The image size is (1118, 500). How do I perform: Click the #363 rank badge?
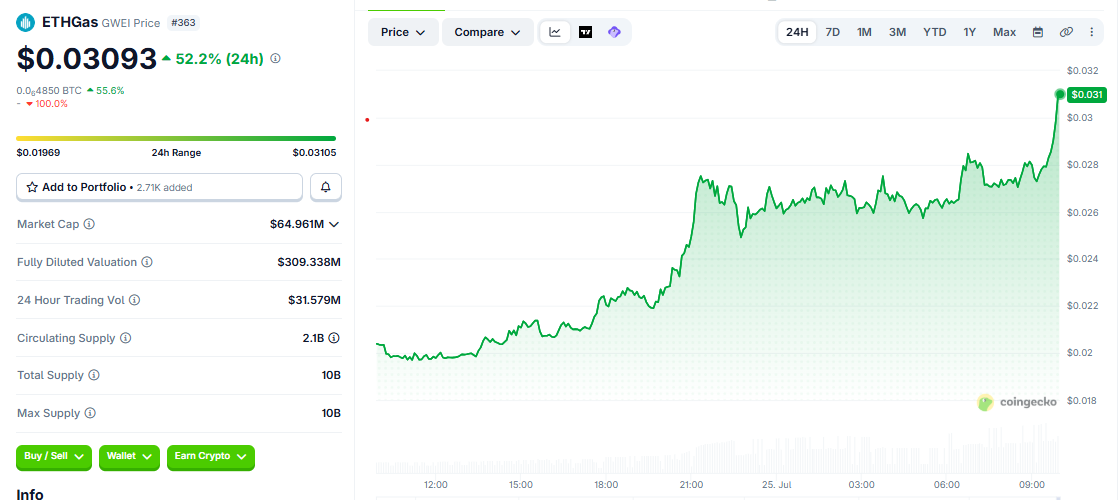pos(184,23)
